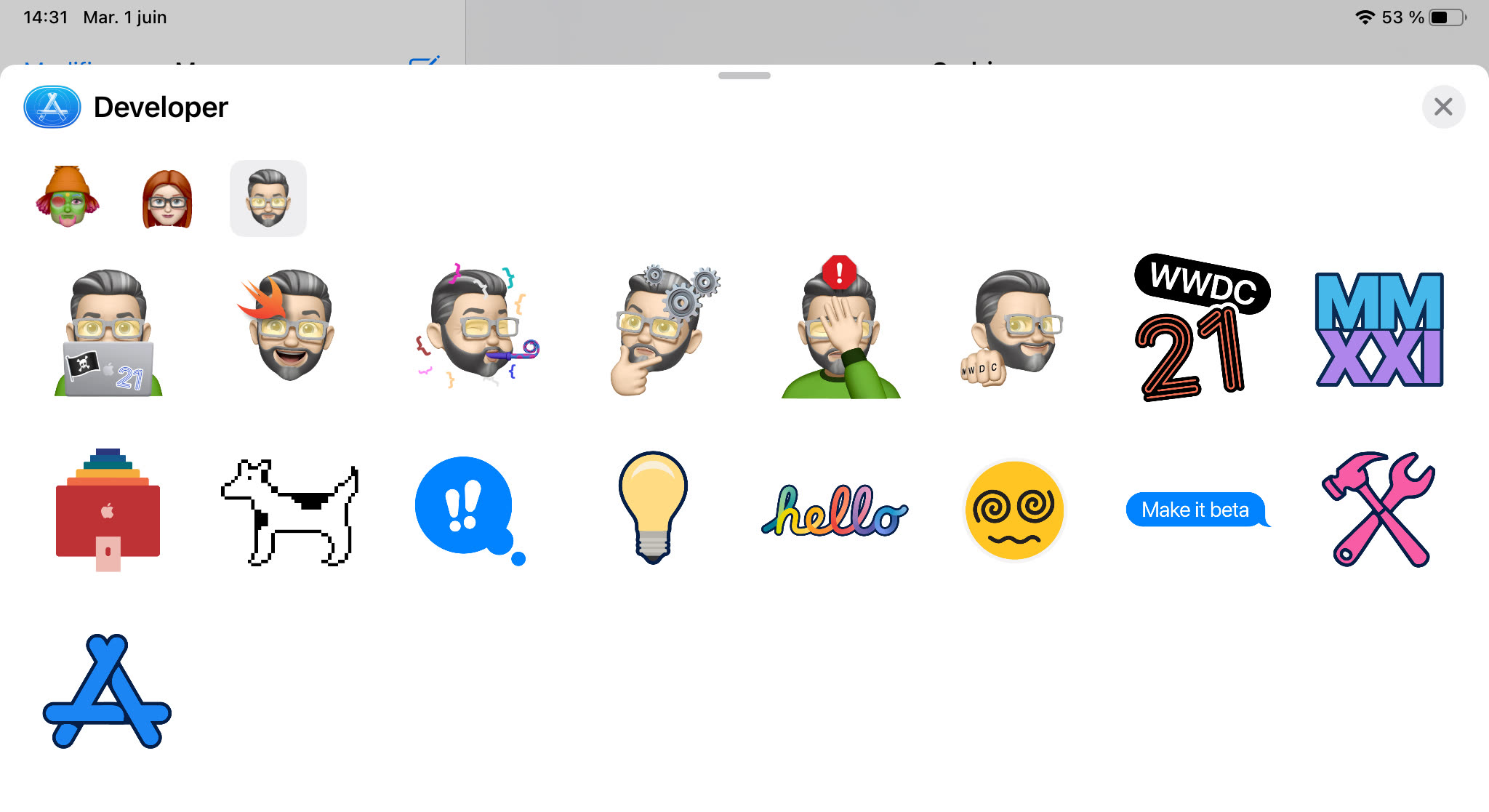The image size is (1489, 812).
Task: Switch to the red-haired Memoji with glasses
Action: click(167, 199)
